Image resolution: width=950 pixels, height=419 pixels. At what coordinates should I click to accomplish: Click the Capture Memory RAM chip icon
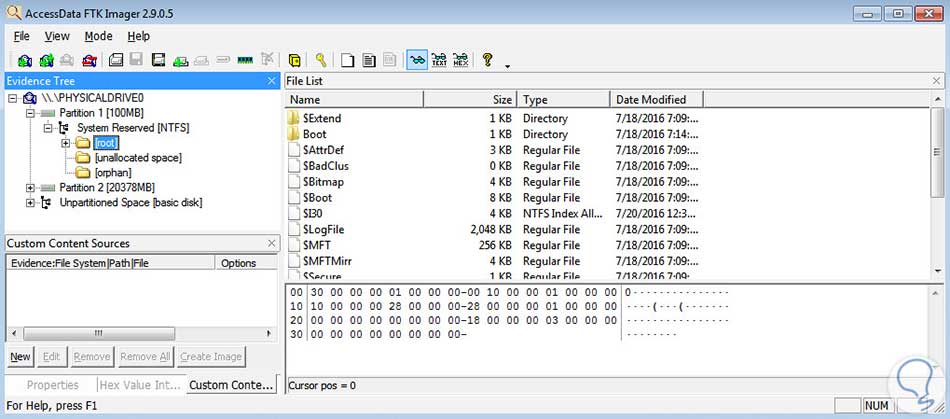click(x=245, y=60)
